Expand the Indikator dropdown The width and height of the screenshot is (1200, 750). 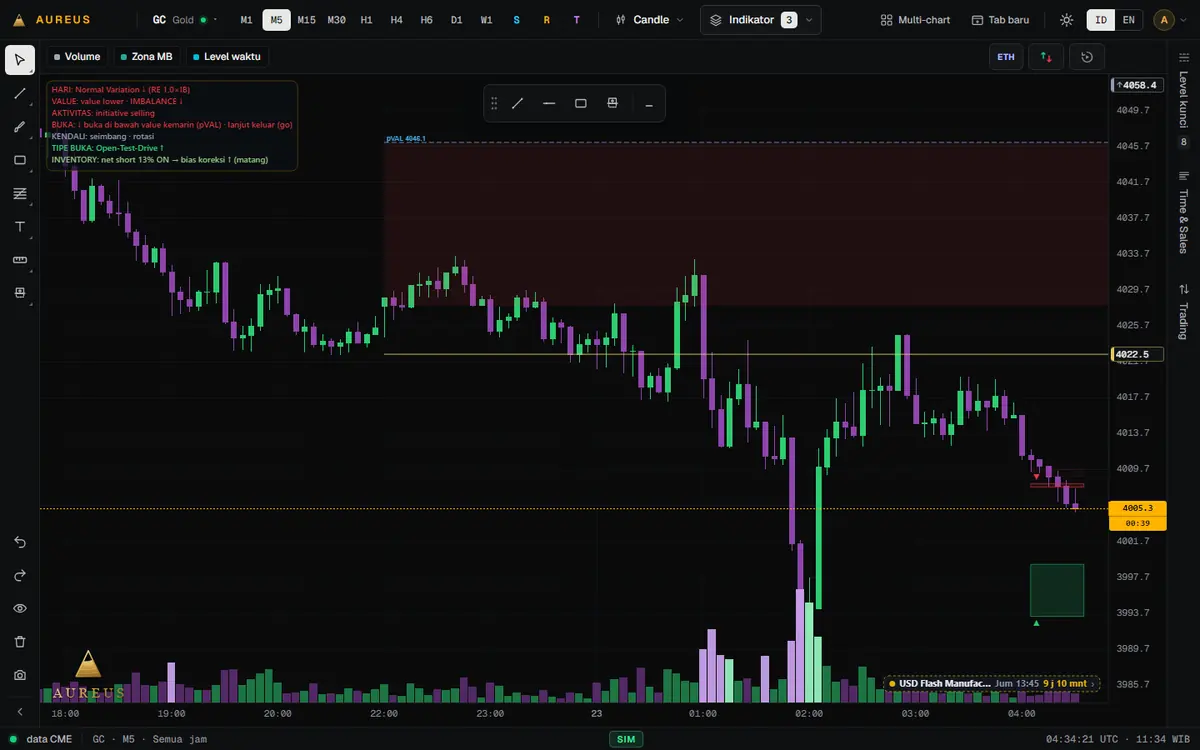click(760, 20)
